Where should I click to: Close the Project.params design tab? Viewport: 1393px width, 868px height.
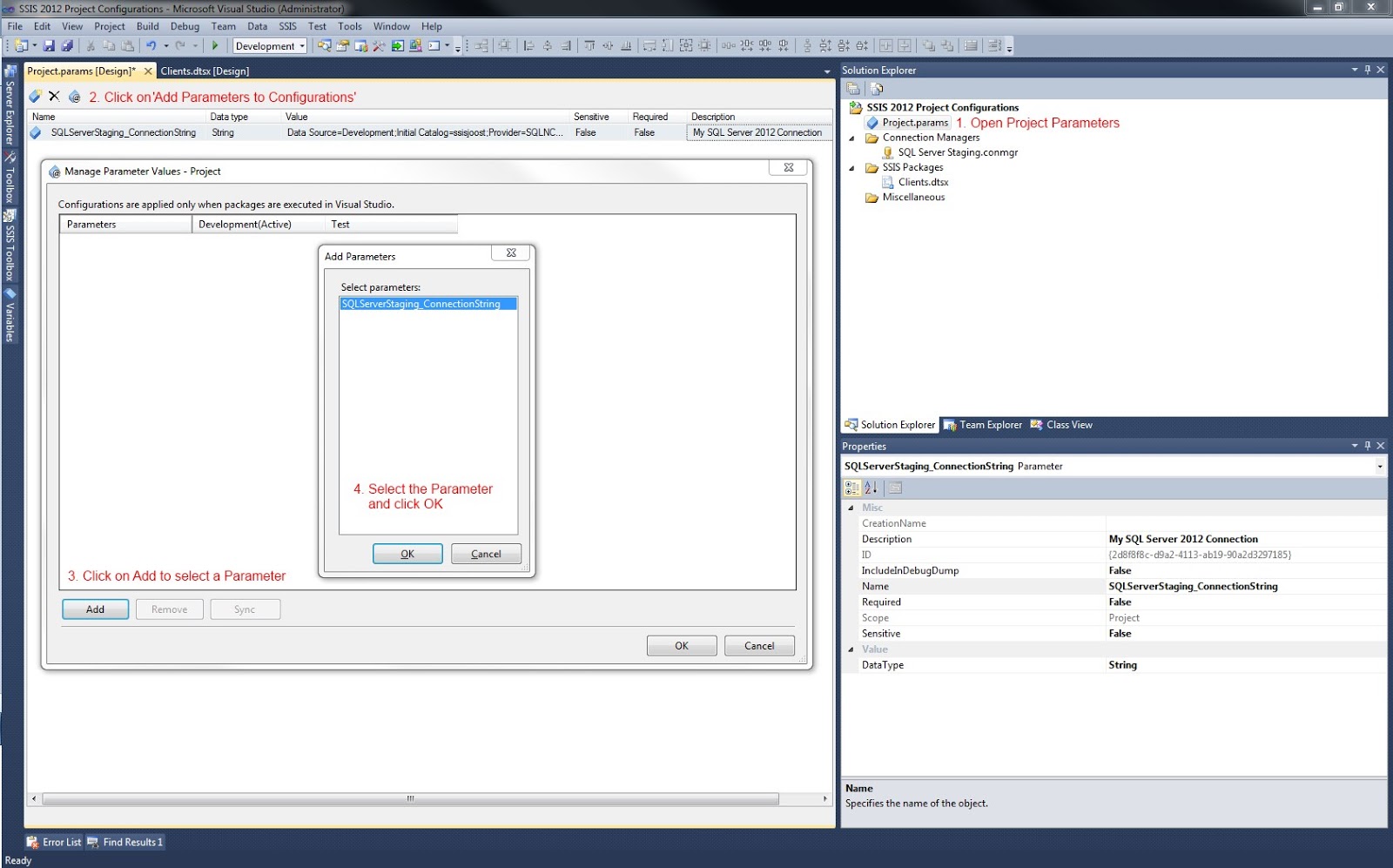point(148,71)
